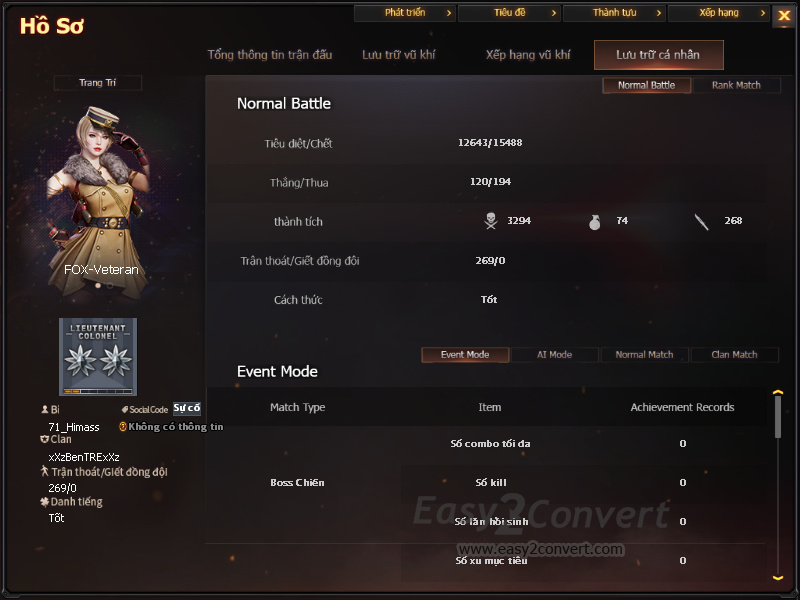Click the Event Mode list scrollbar down arrow
Image resolution: width=800 pixels, height=600 pixels.
click(778, 578)
